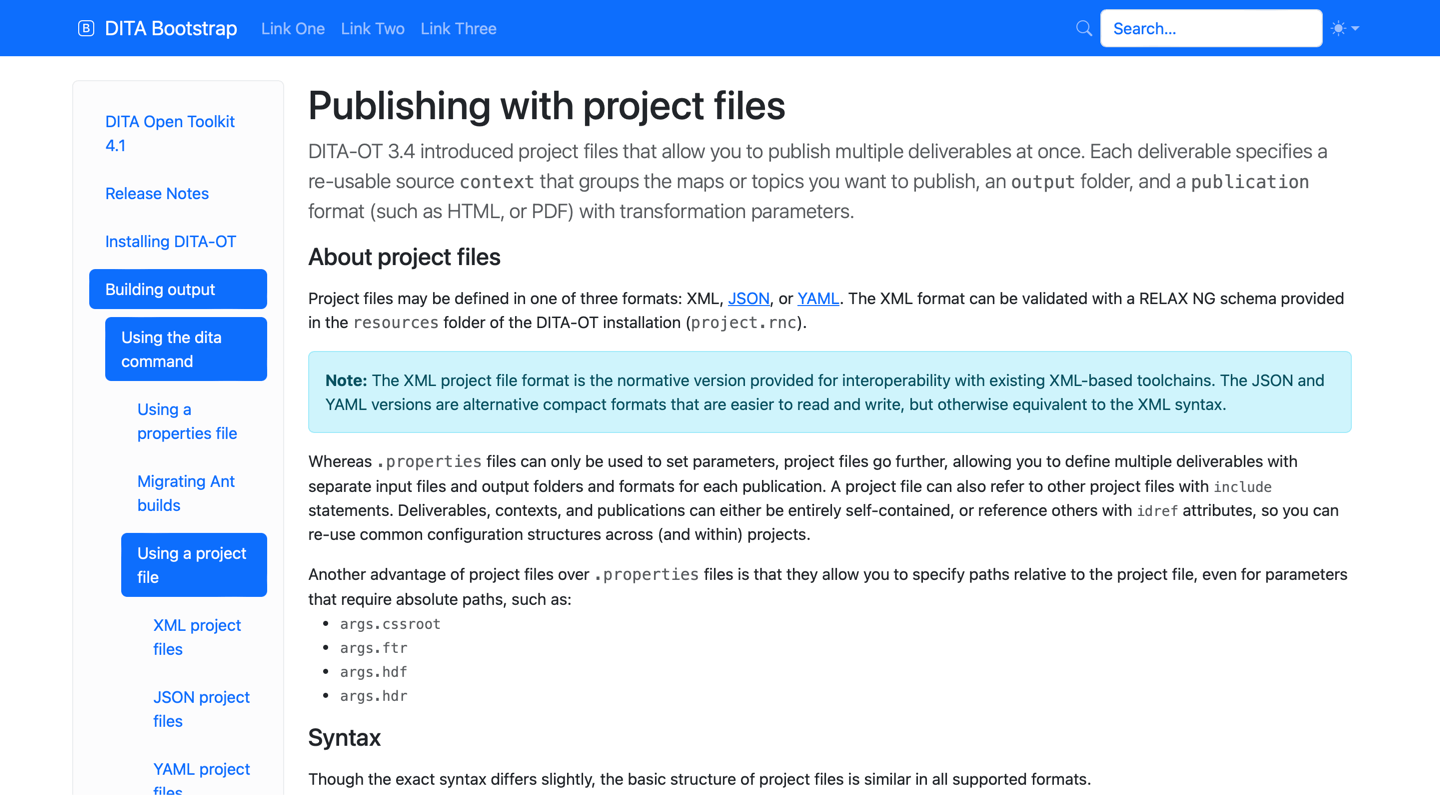Viewport: 1440px width, 810px height.
Task: Select Release Notes in the sidebar
Action: tap(157, 193)
